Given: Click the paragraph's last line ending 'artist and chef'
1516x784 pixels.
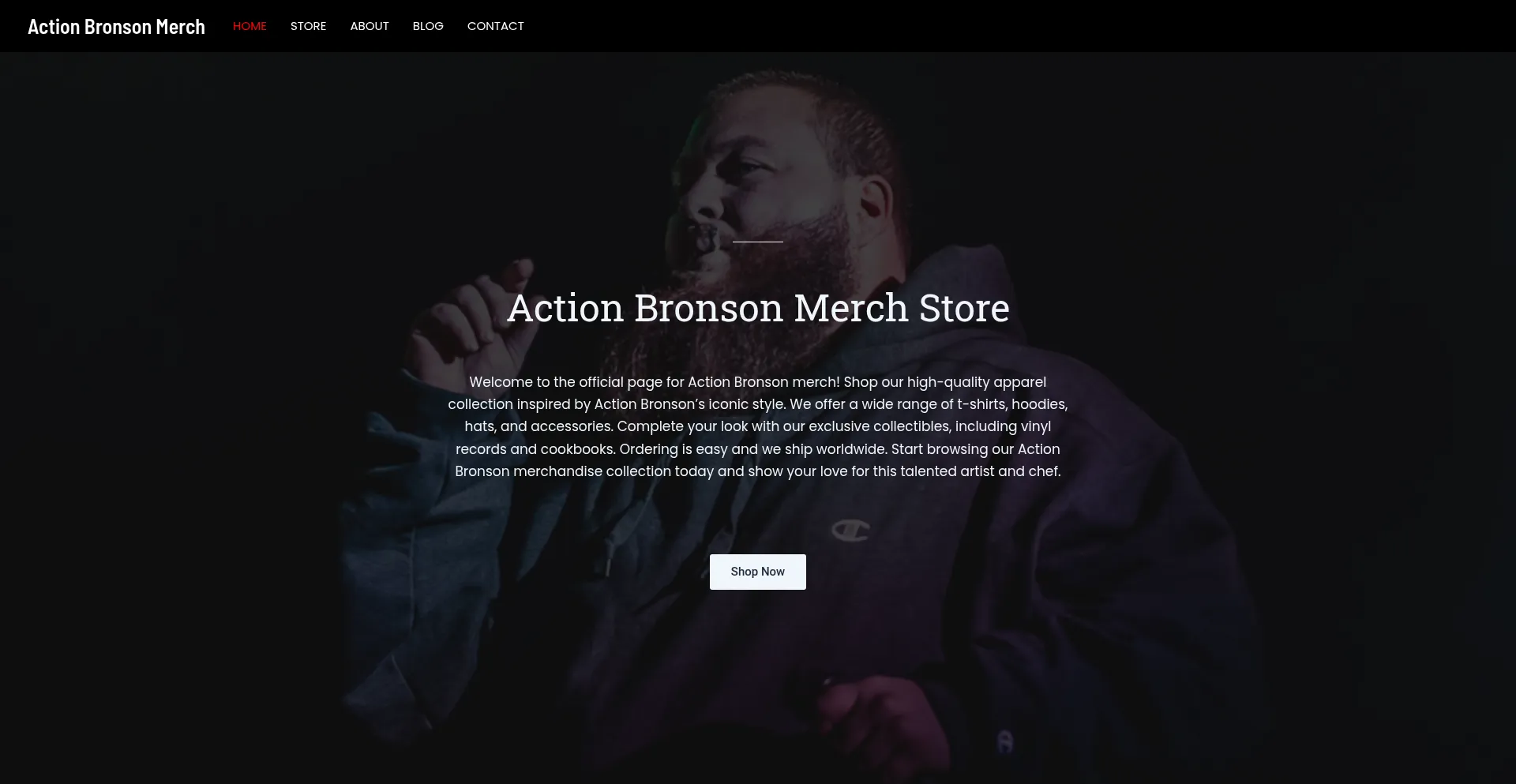Looking at the screenshot, I should coord(758,471).
